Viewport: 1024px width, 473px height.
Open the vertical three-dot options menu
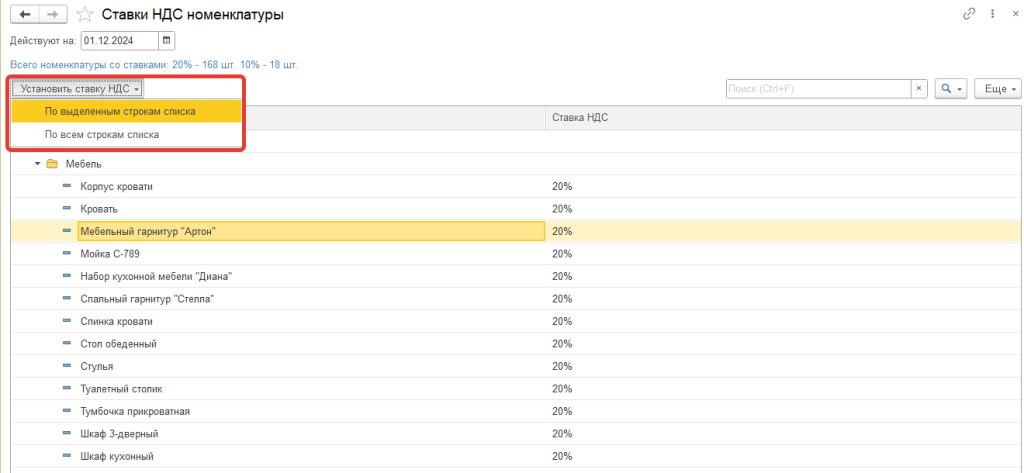[x=991, y=14]
